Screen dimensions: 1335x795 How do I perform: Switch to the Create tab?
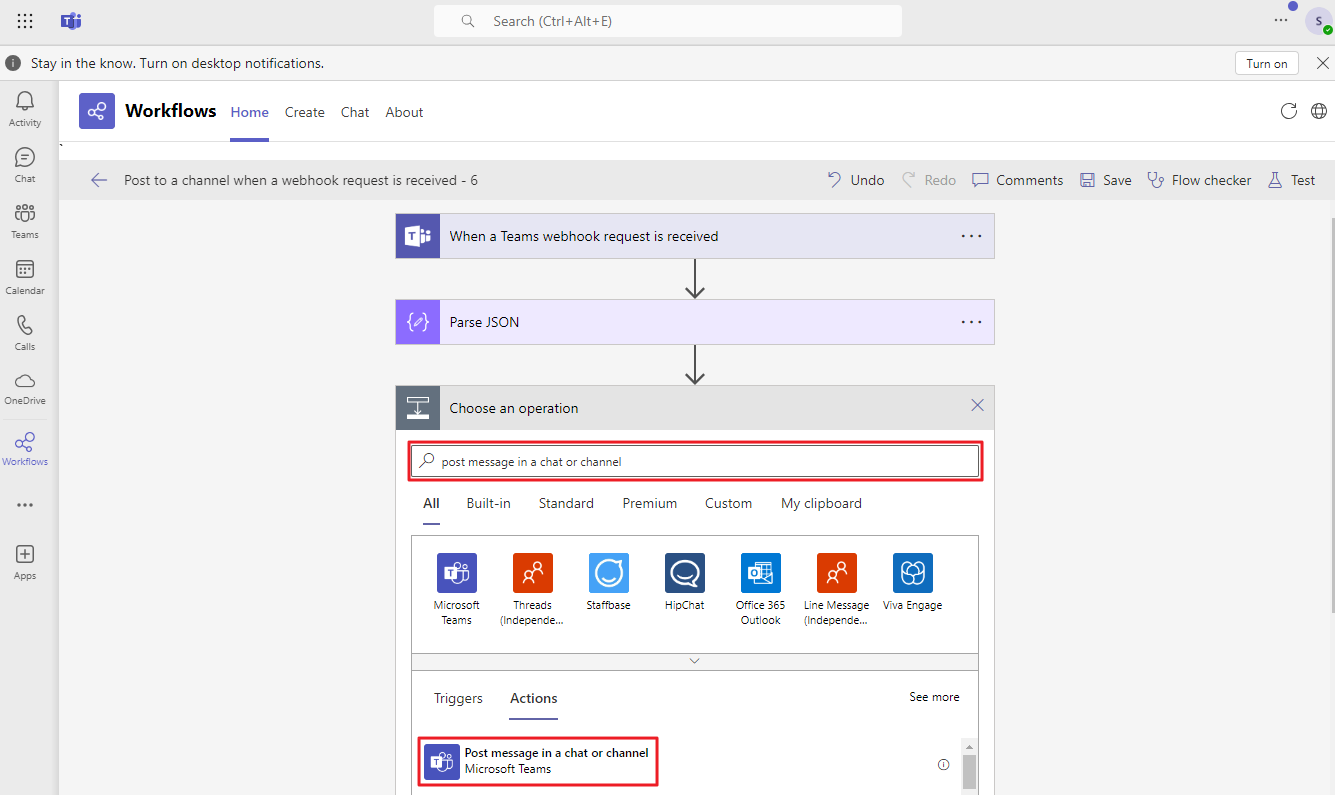304,112
